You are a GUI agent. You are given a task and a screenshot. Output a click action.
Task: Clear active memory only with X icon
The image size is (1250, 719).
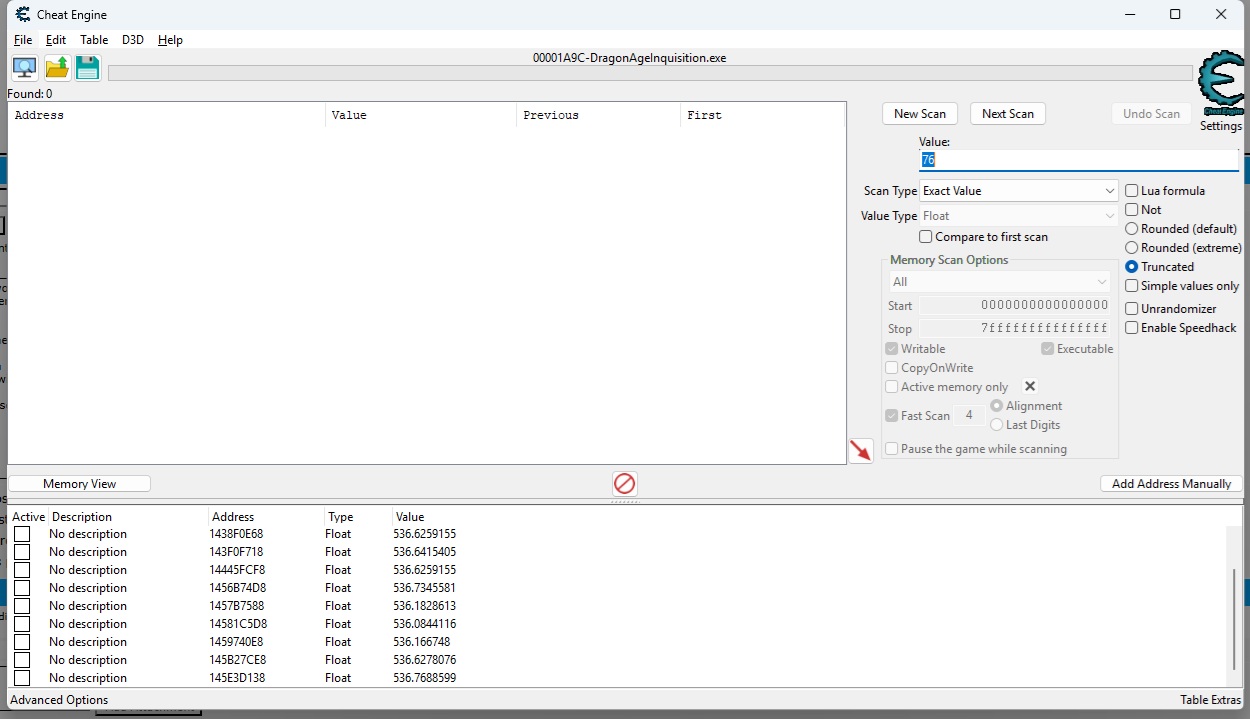pyautogui.click(x=1030, y=387)
